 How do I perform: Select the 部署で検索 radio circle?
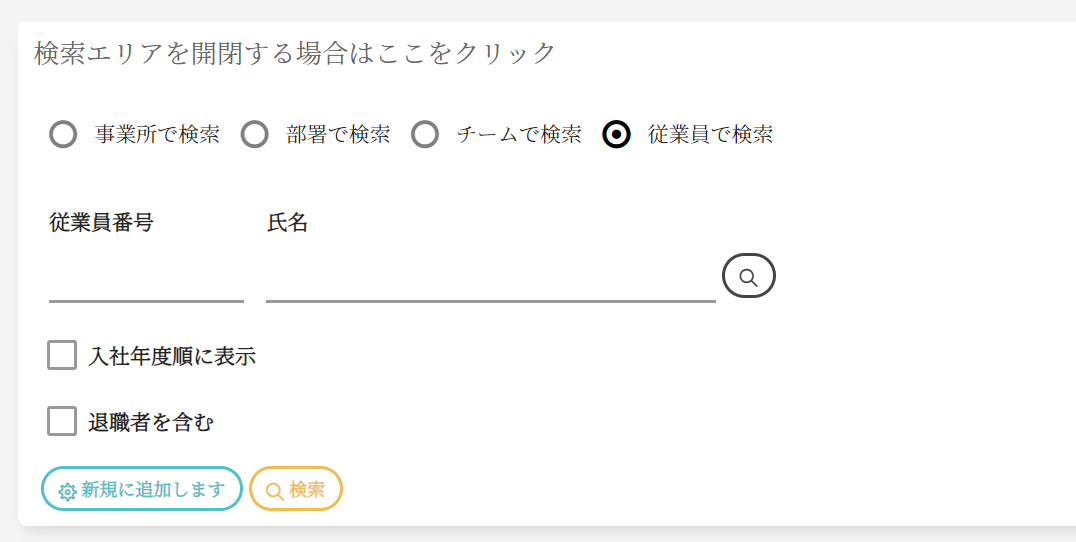[255, 134]
